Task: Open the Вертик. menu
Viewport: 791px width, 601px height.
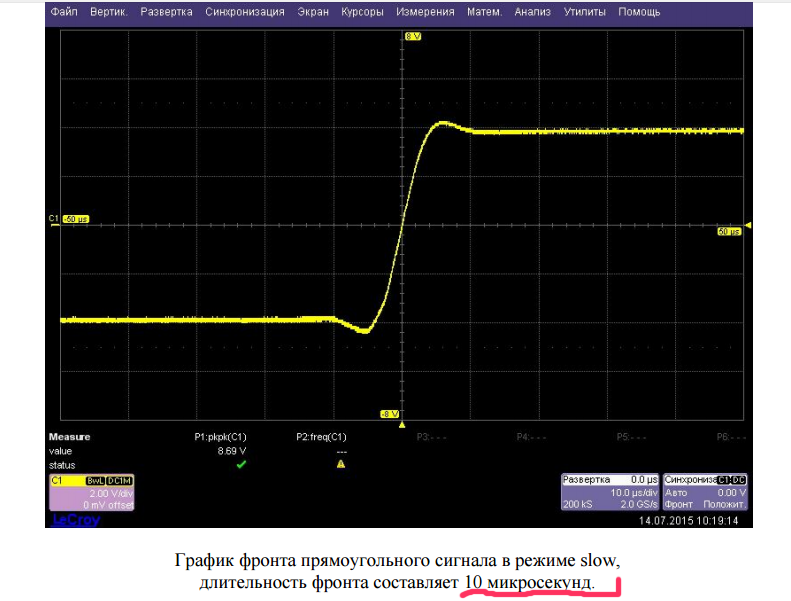Action: [x=108, y=13]
